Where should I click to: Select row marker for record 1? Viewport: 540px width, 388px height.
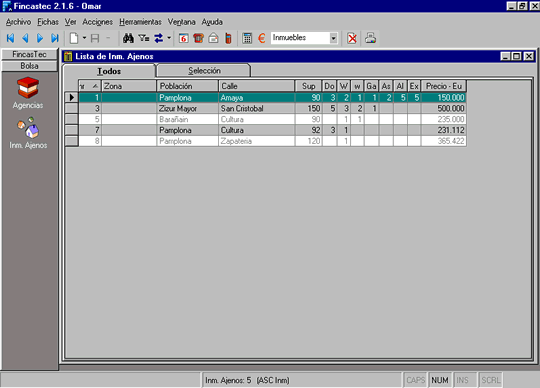[72, 97]
